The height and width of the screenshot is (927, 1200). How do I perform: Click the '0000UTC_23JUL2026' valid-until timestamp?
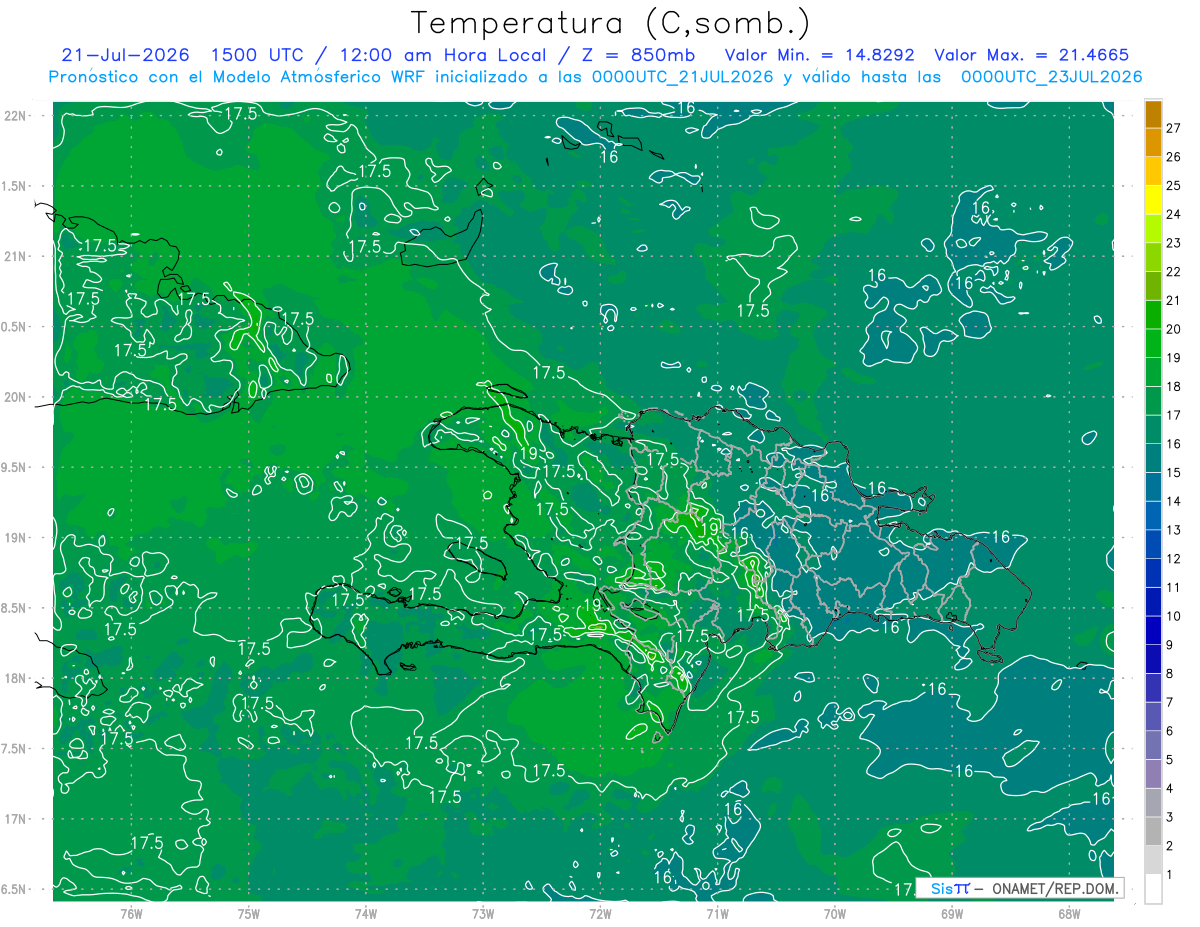[1051, 76]
